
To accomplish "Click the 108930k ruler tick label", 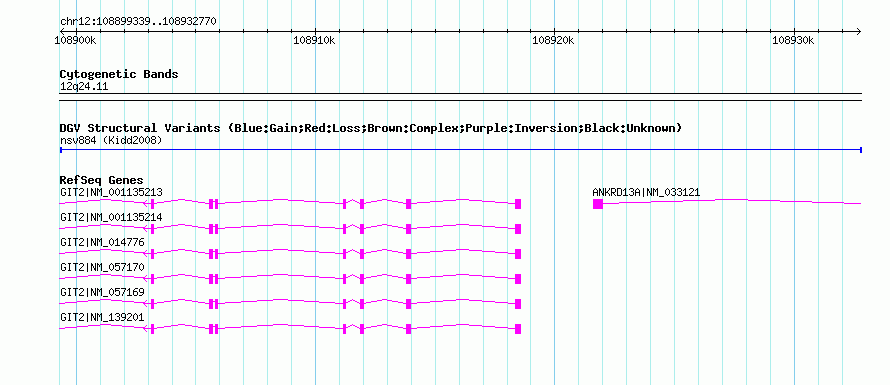I will coord(794,40).
